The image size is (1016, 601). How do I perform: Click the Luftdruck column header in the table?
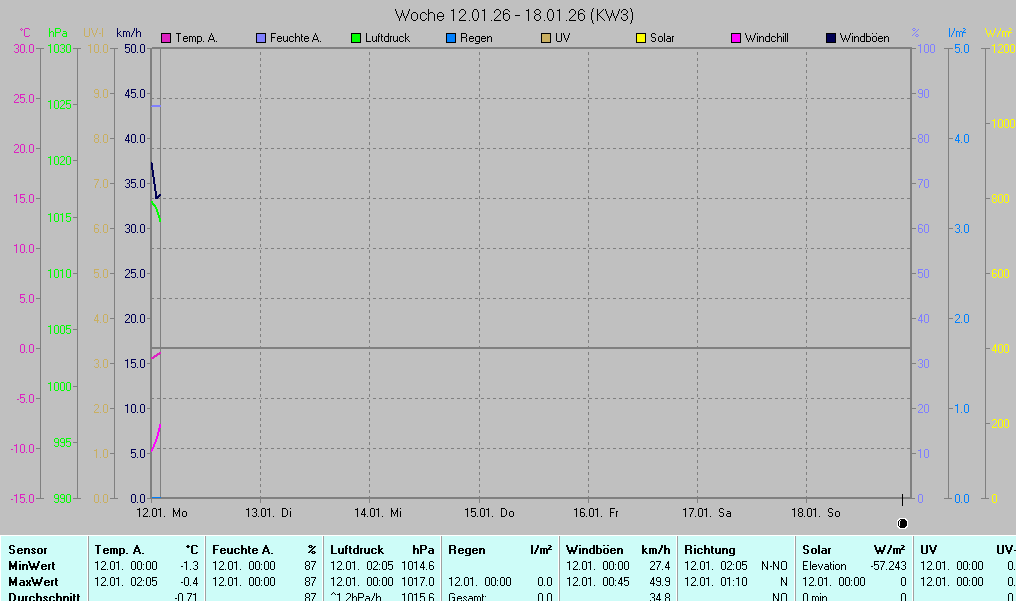357,550
